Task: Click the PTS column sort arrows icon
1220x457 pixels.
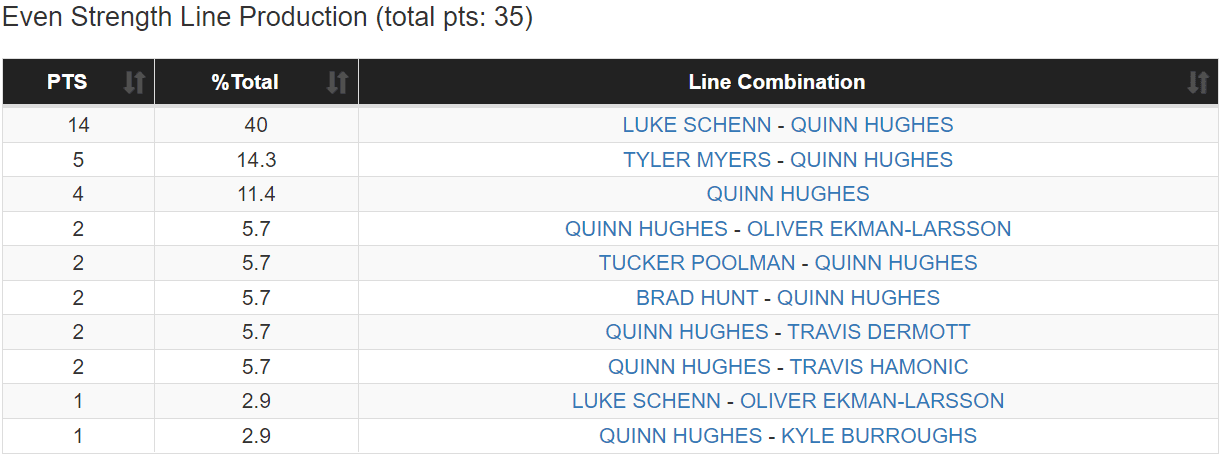Action: click(x=134, y=83)
